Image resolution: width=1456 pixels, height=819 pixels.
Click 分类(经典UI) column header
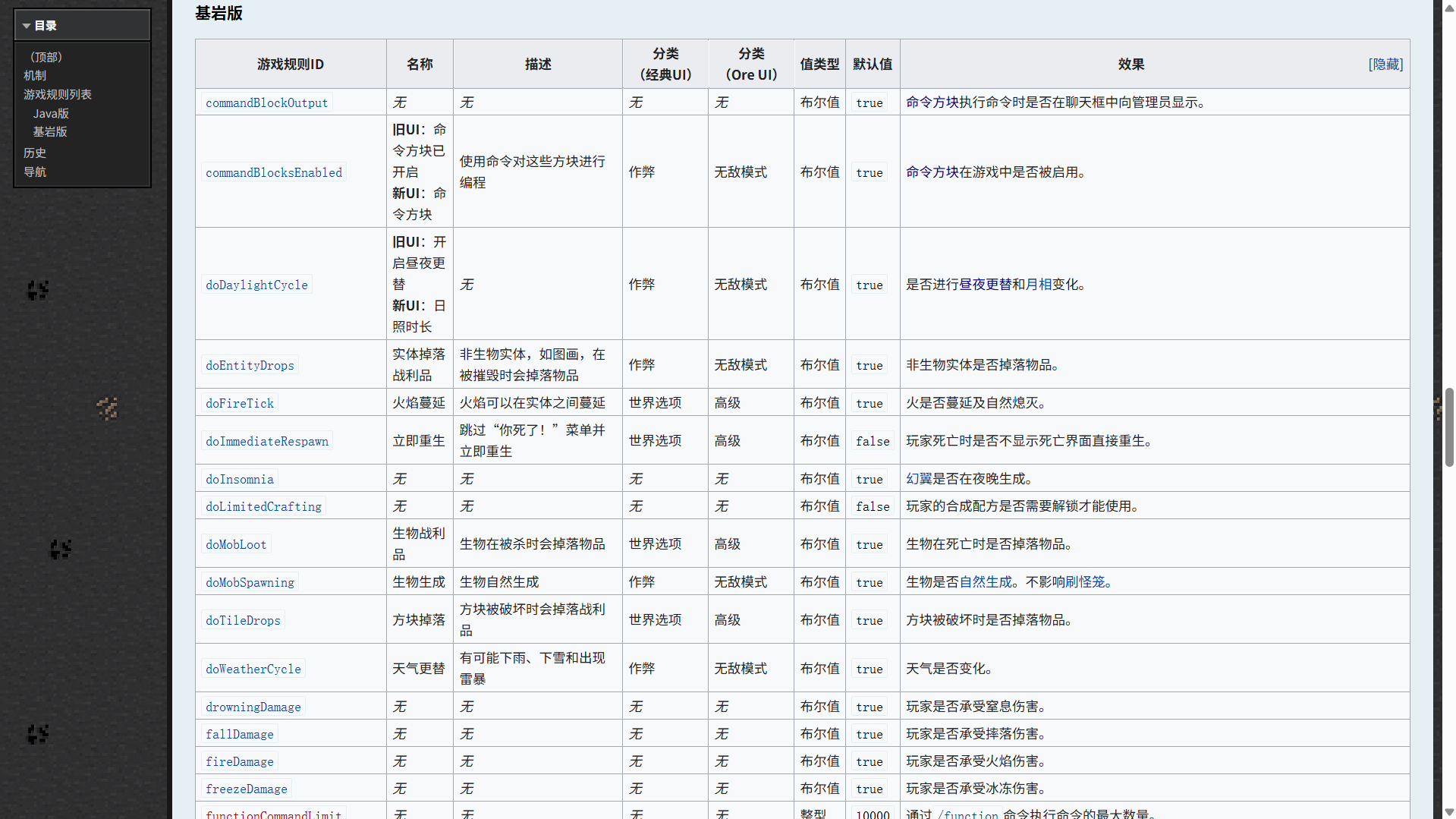[665, 65]
